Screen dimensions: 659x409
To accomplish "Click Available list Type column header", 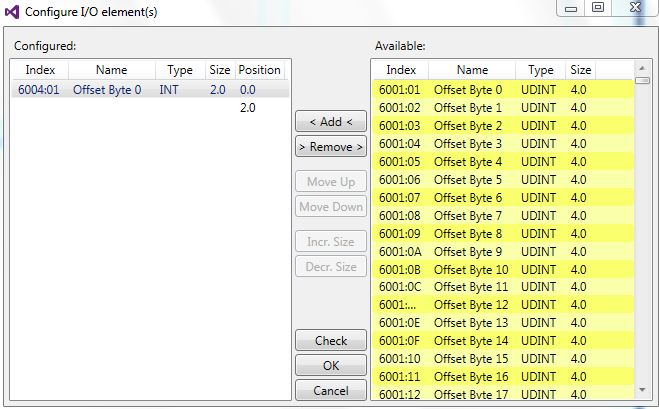I will pyautogui.click(x=540, y=70).
